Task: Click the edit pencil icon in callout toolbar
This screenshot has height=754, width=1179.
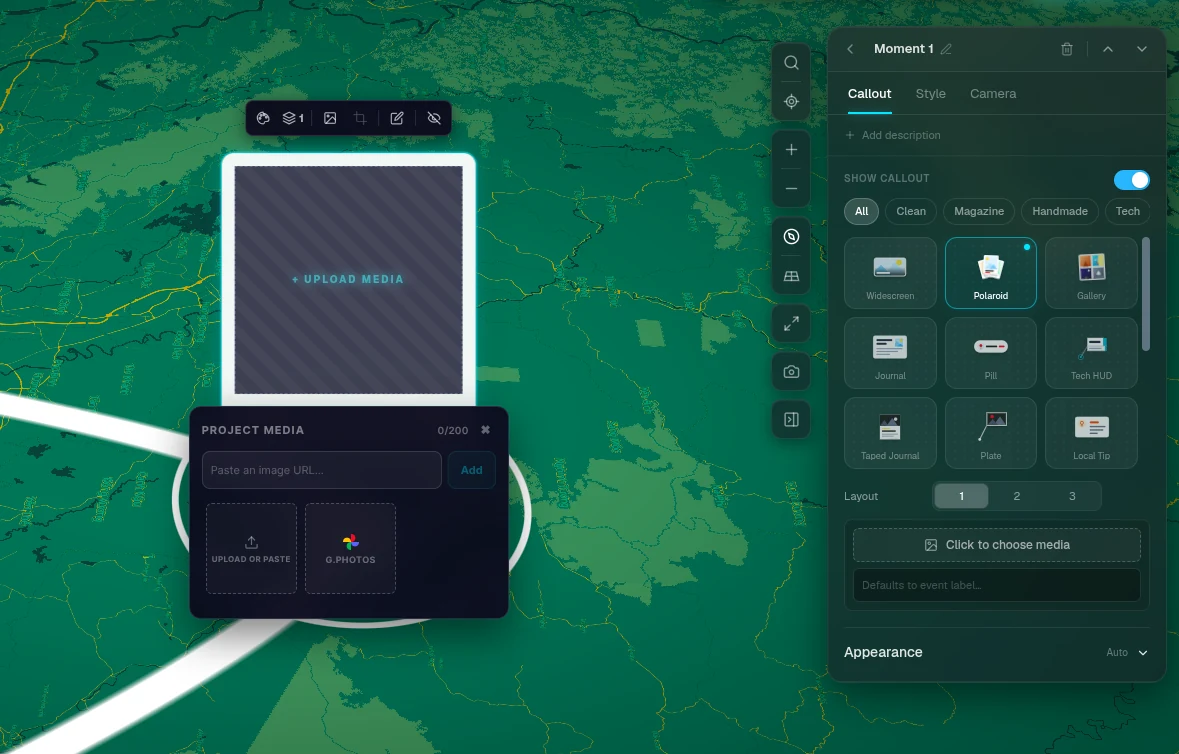Action: click(x=397, y=118)
